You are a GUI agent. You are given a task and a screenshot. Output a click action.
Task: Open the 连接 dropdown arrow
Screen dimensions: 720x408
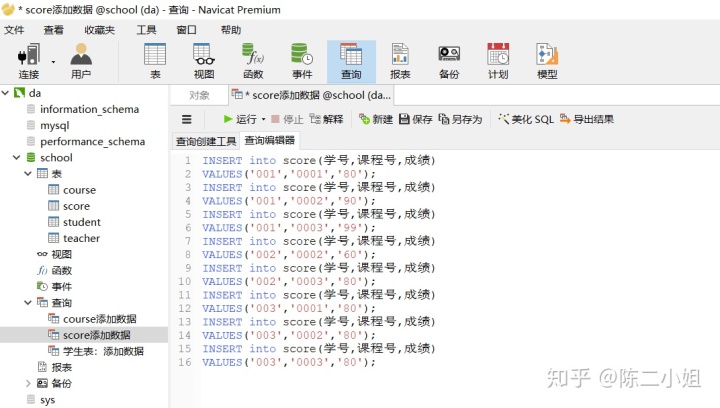(x=53, y=61)
